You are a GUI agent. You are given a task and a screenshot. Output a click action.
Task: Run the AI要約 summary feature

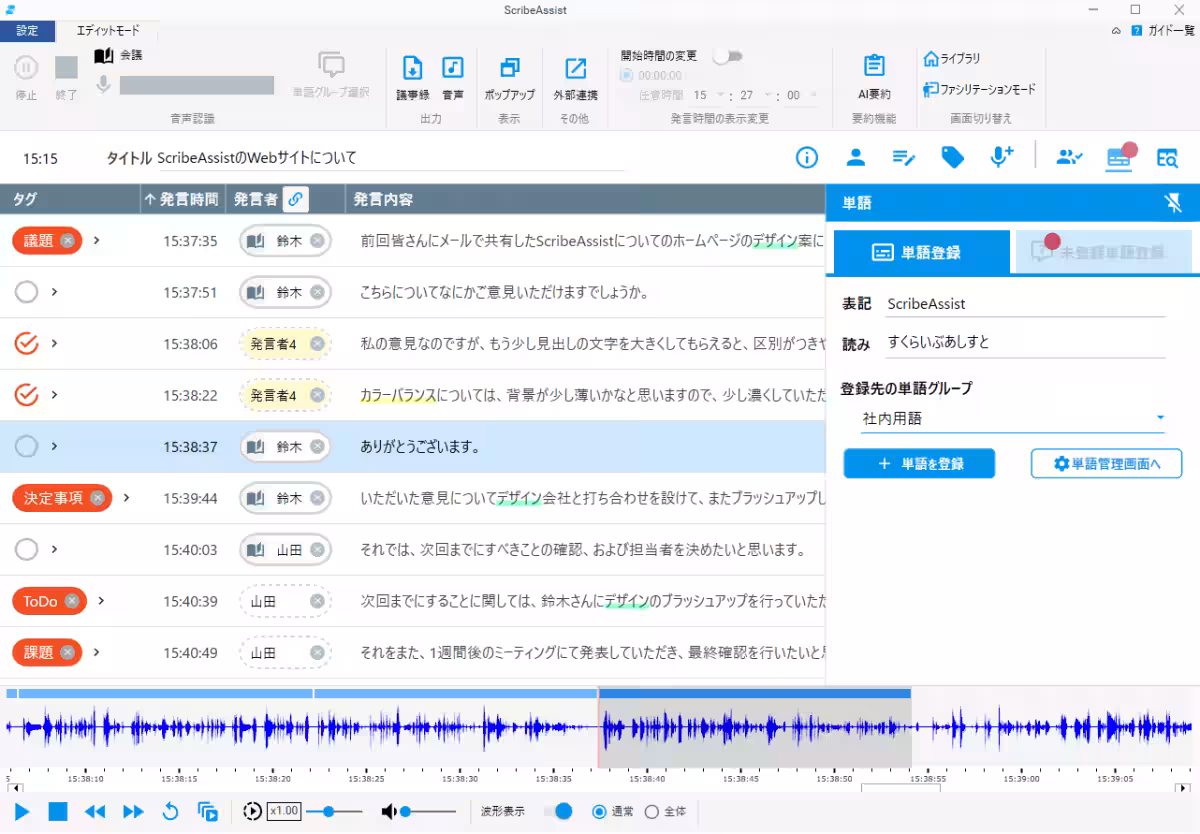click(873, 72)
